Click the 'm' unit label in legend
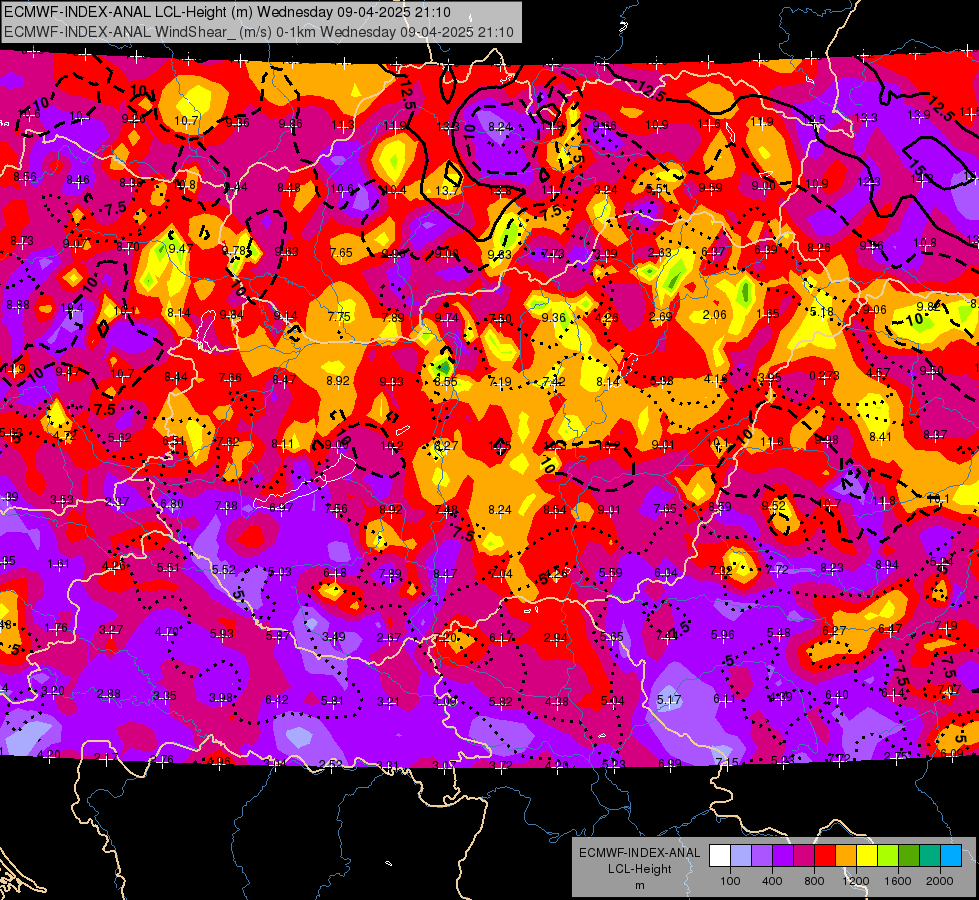Screen dimensions: 979x900 click(639, 885)
